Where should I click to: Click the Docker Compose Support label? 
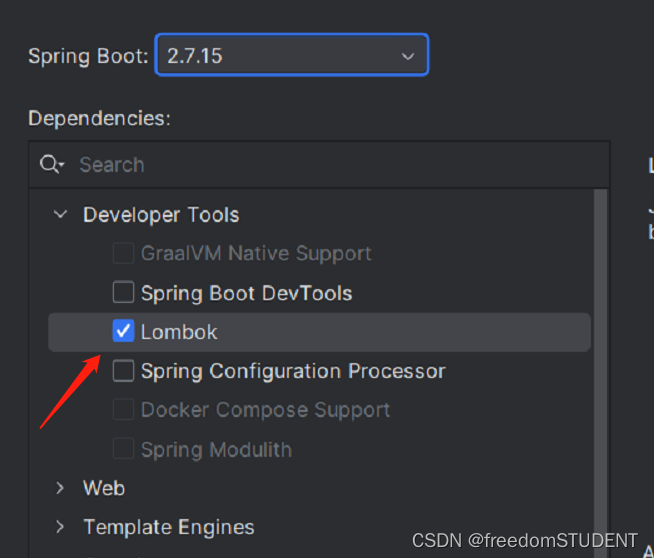pos(265,410)
